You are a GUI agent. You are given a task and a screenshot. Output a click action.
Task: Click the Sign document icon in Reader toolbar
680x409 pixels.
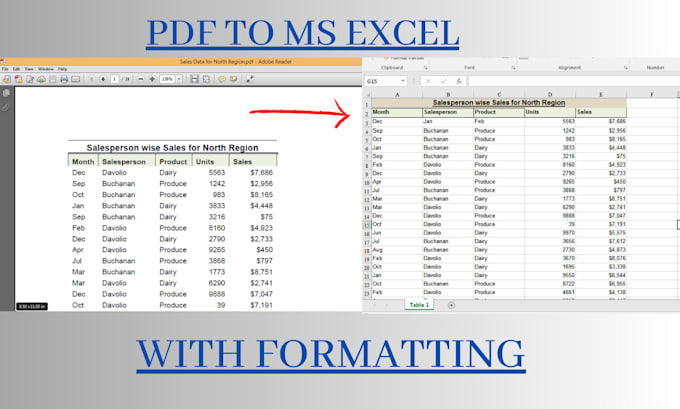[x=30, y=79]
